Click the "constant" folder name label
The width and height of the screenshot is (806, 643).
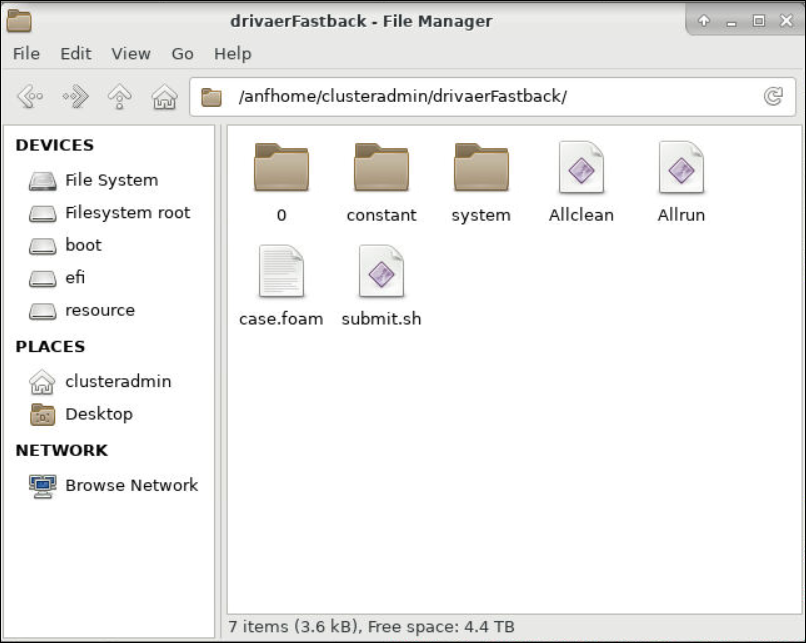(x=381, y=215)
